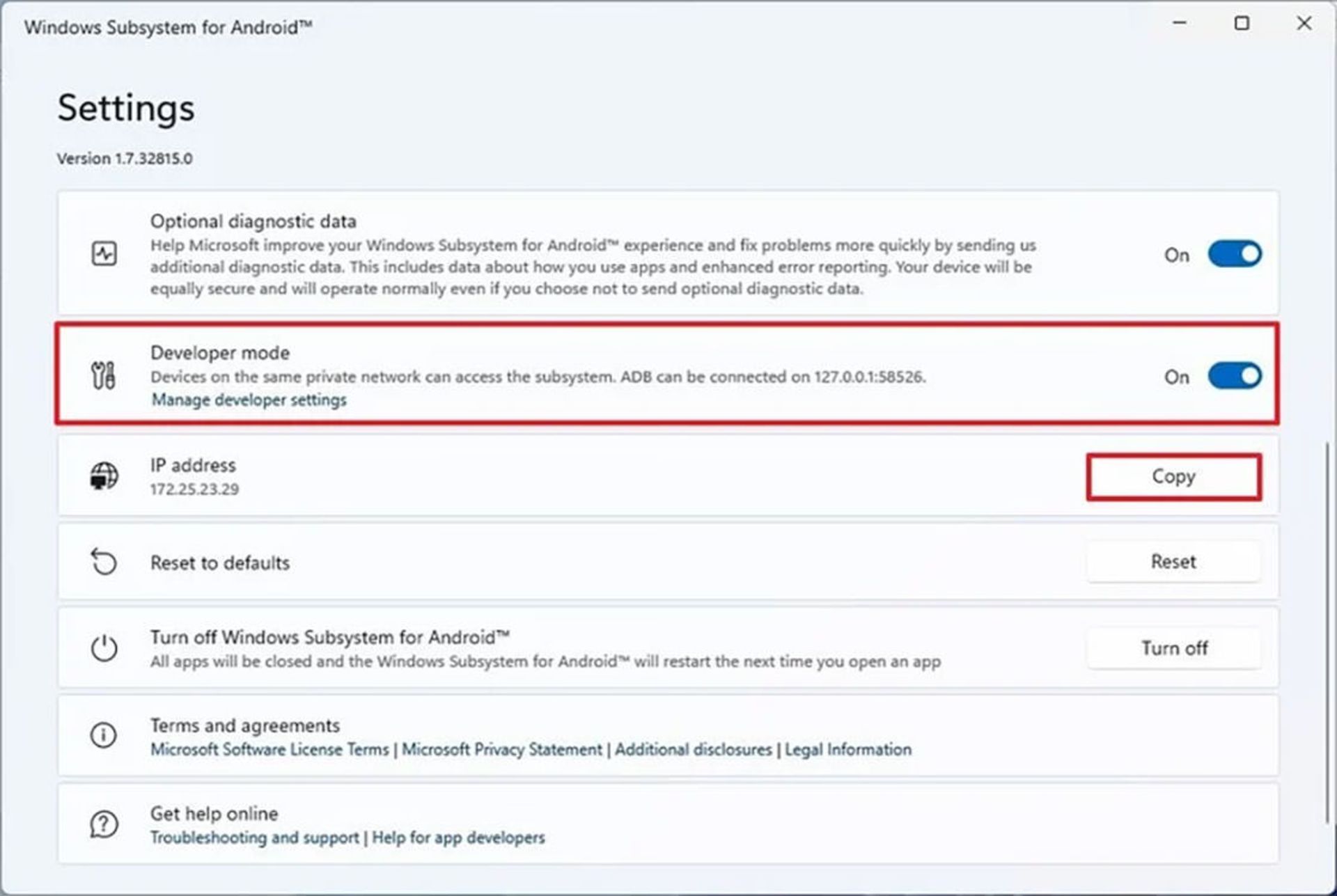The image size is (1337, 896).
Task: Click the reset to defaults icon
Action: (103, 562)
